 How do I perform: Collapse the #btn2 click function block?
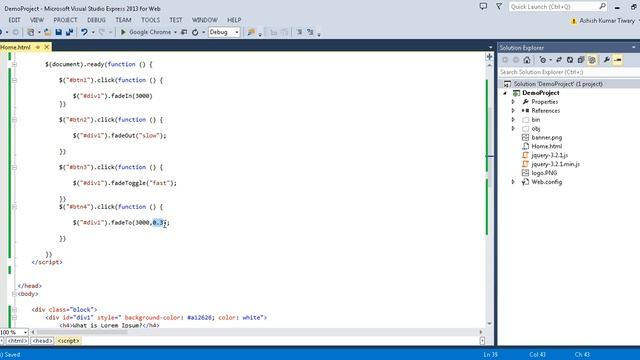(x=14, y=120)
